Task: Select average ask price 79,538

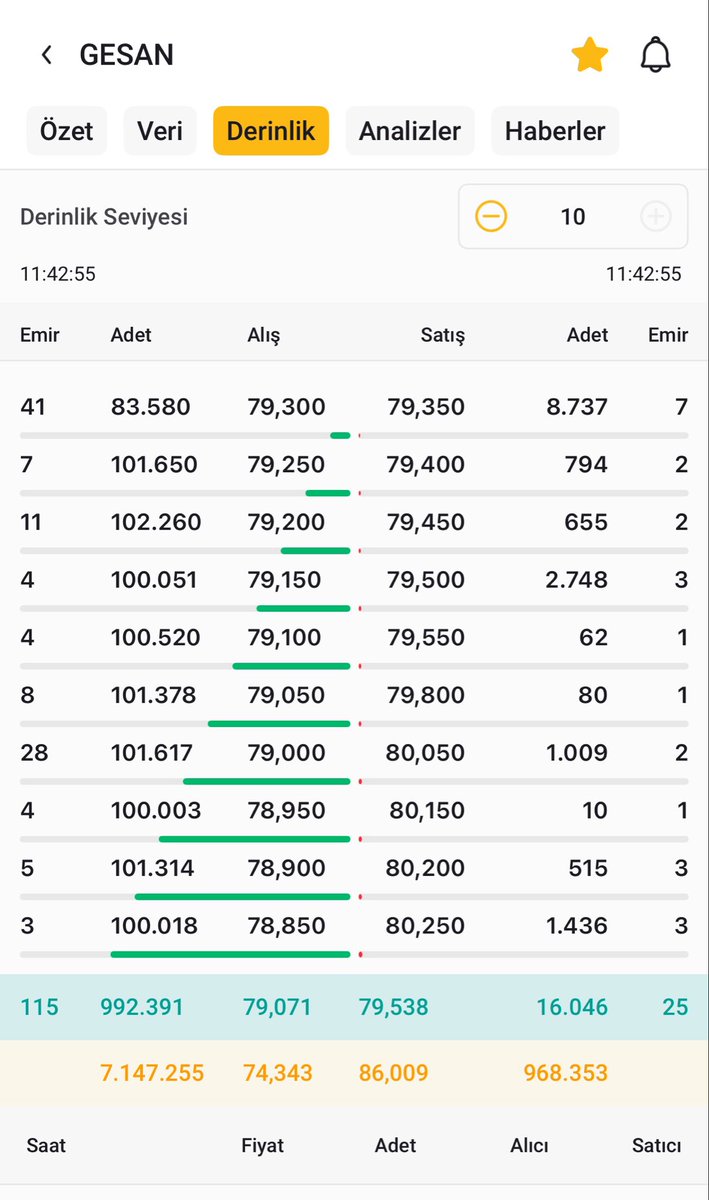Action: coord(393,1007)
